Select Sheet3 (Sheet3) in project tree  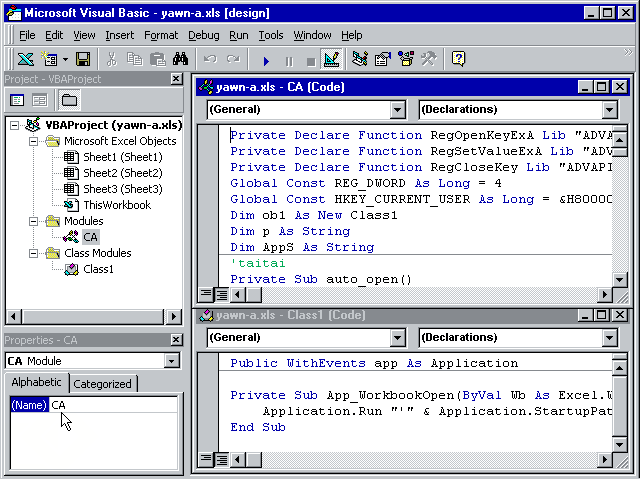tap(122, 189)
